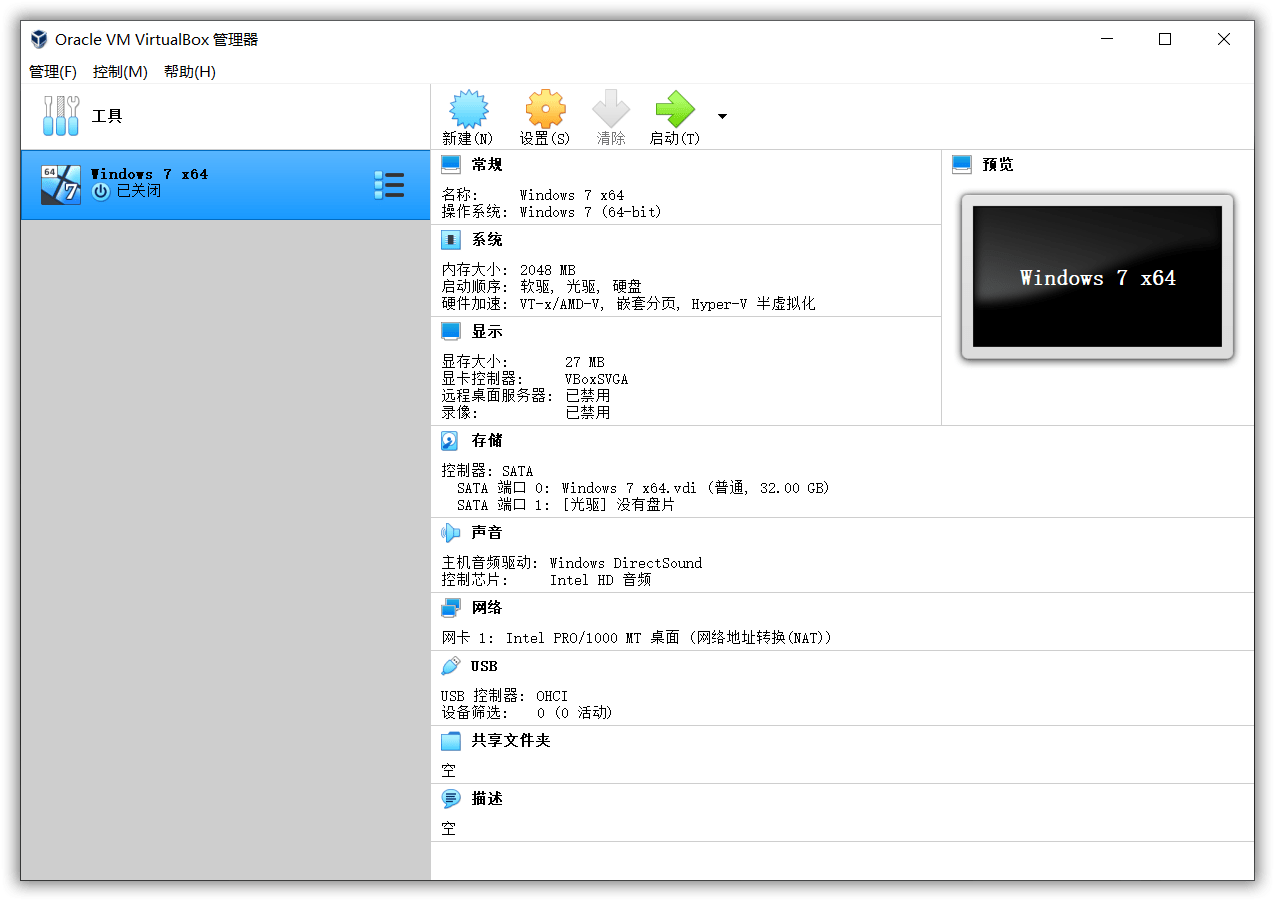Viewport: 1275px width, 901px height.
Task: Click the 常规 section icon
Action: pyautogui.click(x=450, y=164)
